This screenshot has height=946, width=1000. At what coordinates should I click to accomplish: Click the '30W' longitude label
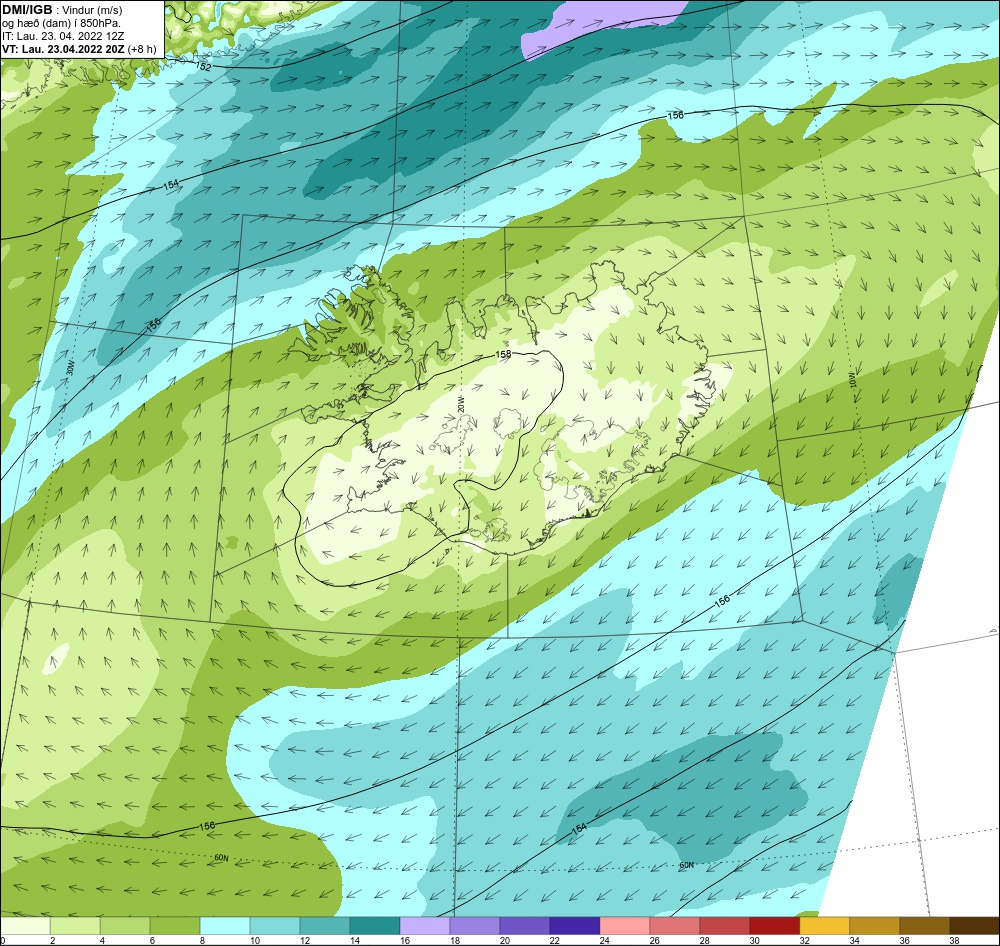coord(70,368)
